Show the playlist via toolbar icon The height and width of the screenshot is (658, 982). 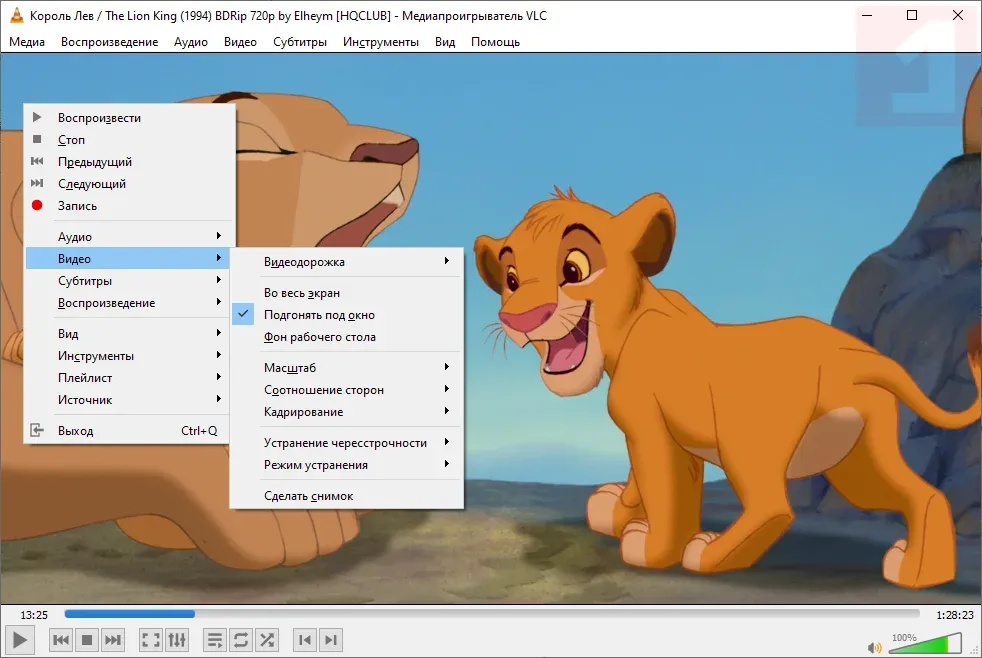coord(215,640)
